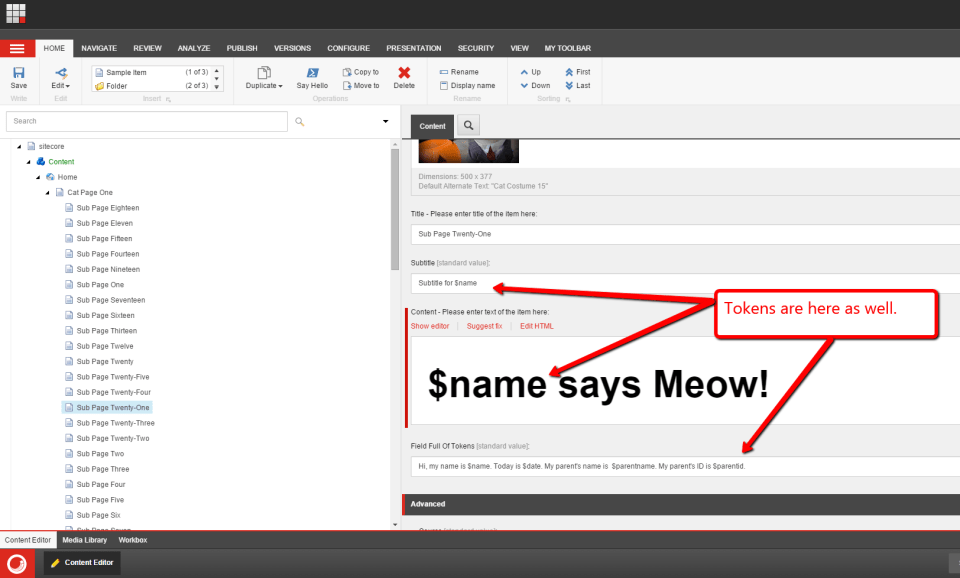Expand search options dropdown arrow
This screenshot has width=960, height=578.
tap(386, 122)
